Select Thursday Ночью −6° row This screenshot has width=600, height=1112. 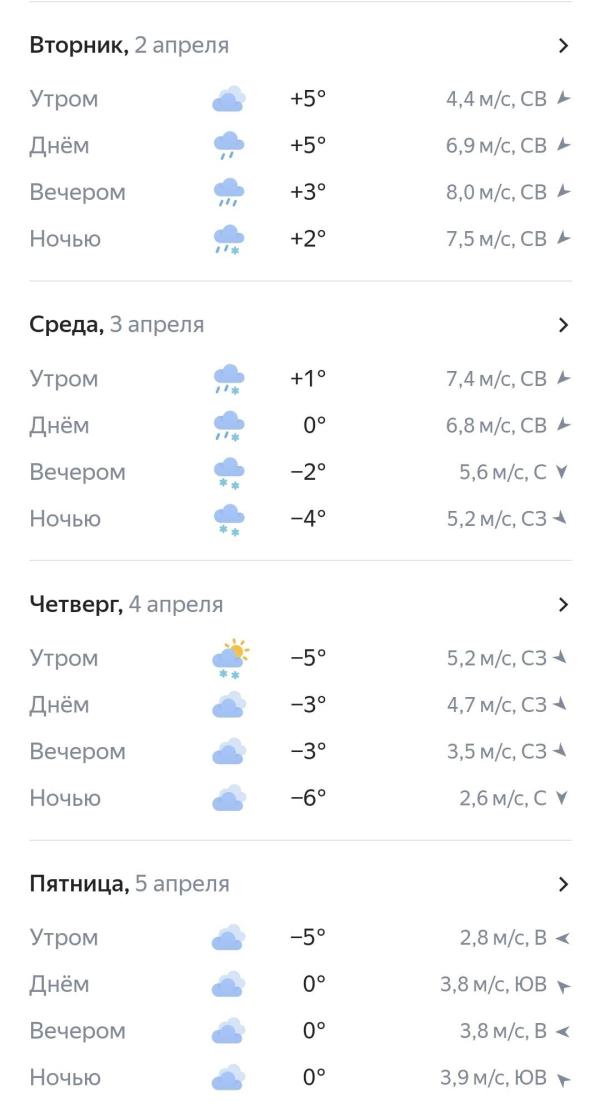coord(300,798)
